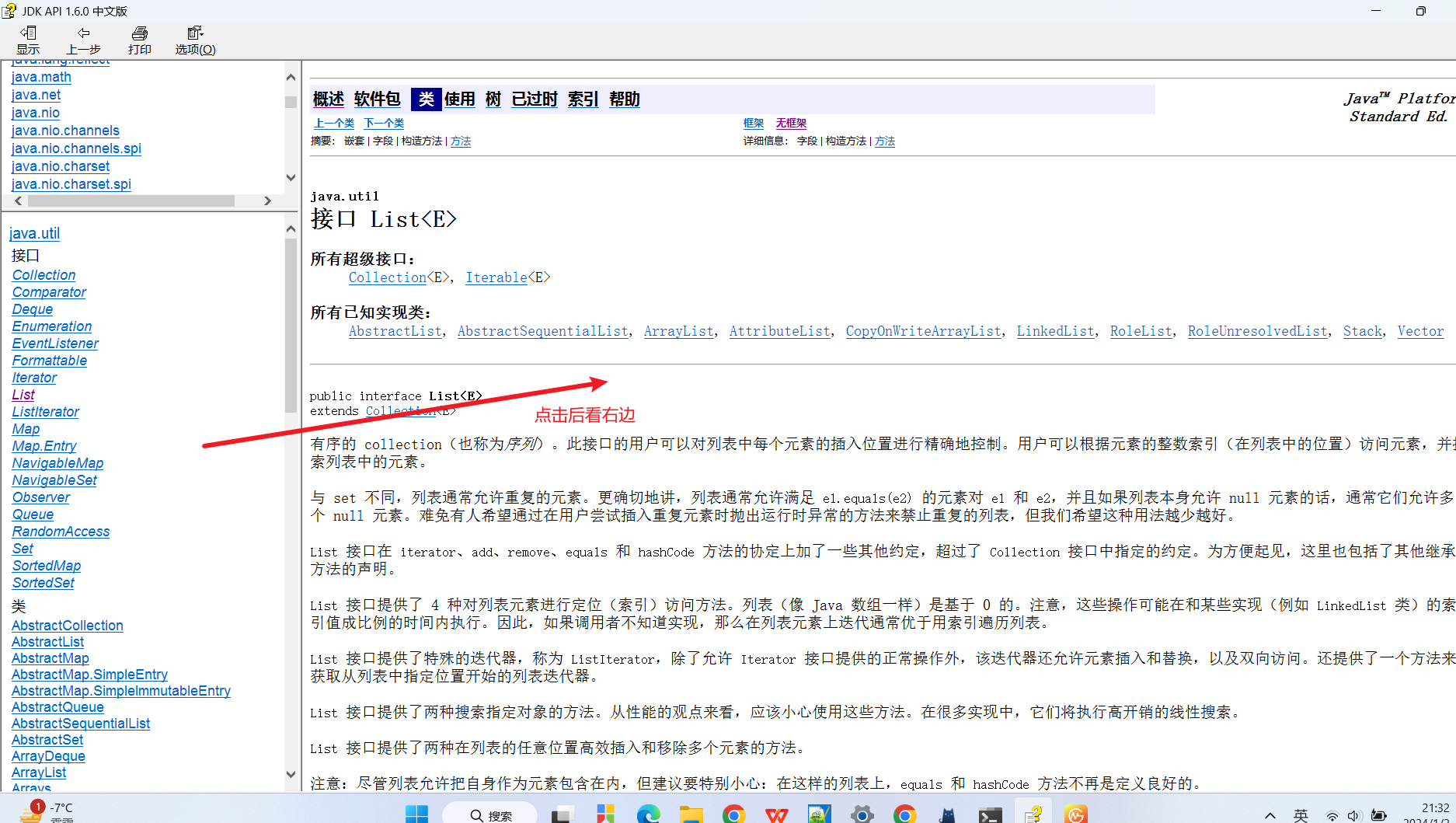1456x823 pixels.
Task: Open the Stack implementing class link
Action: pyautogui.click(x=1362, y=331)
